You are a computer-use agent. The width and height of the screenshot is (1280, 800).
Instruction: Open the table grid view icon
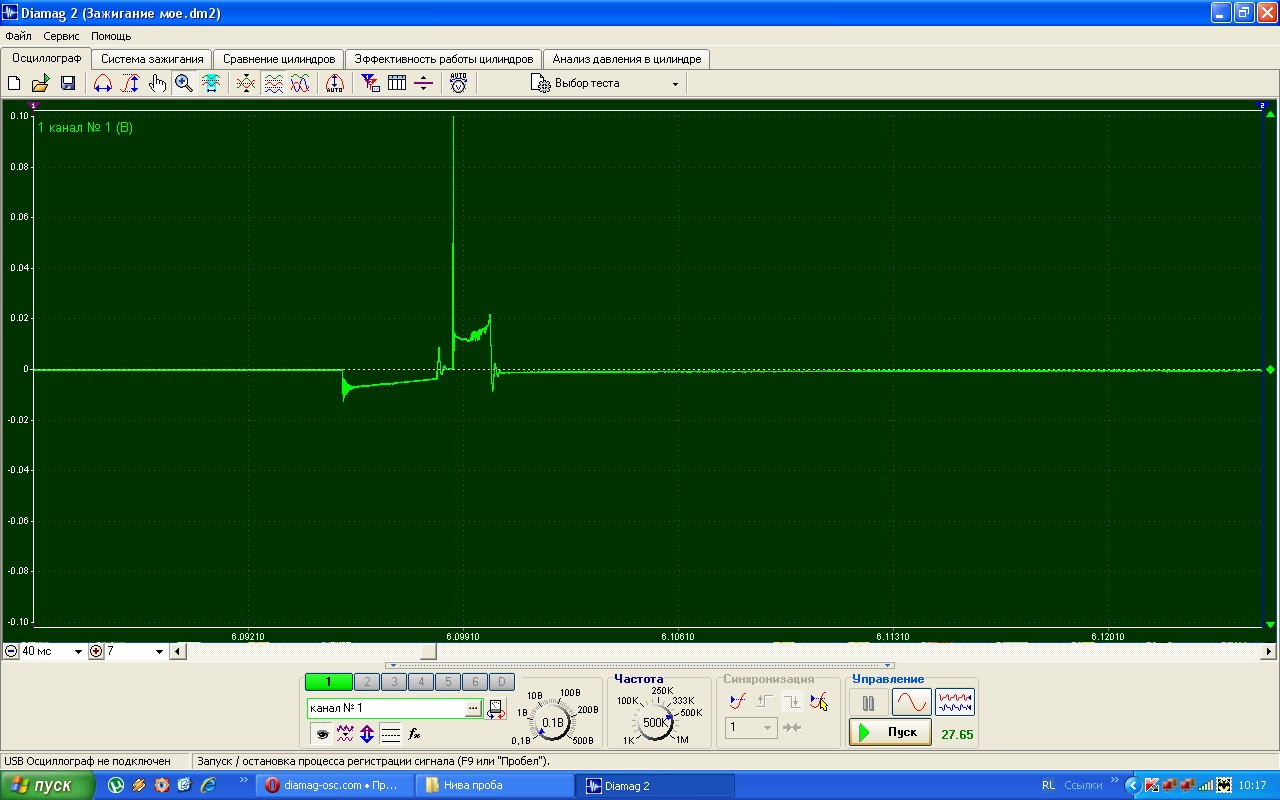click(x=397, y=84)
